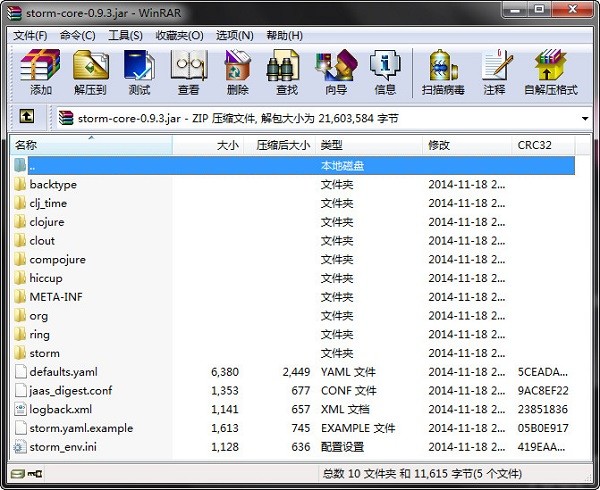Open the 帮助(H) menu
600x490 pixels.
point(285,36)
